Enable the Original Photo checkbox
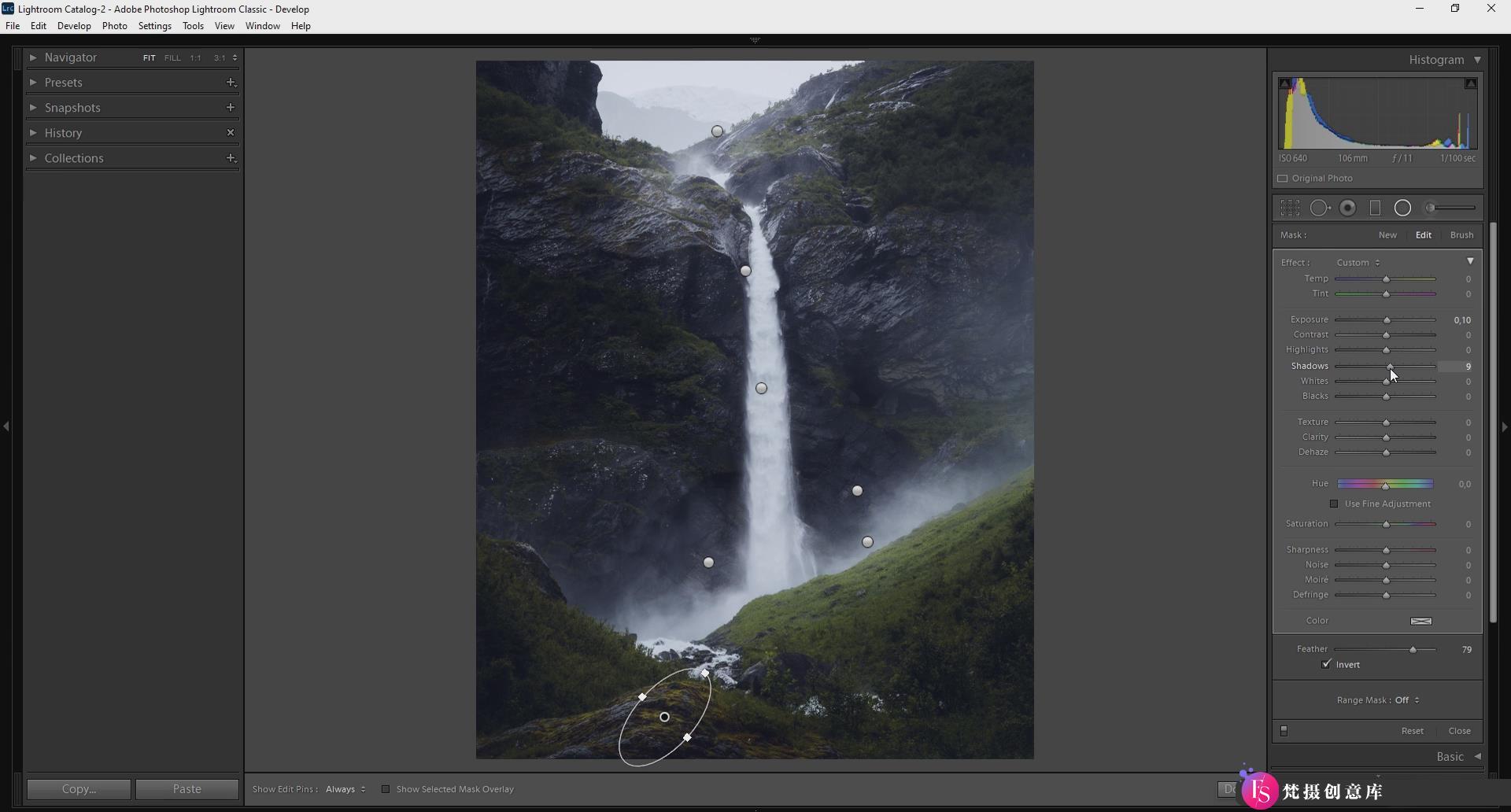The width and height of the screenshot is (1511, 812). coord(1283,179)
